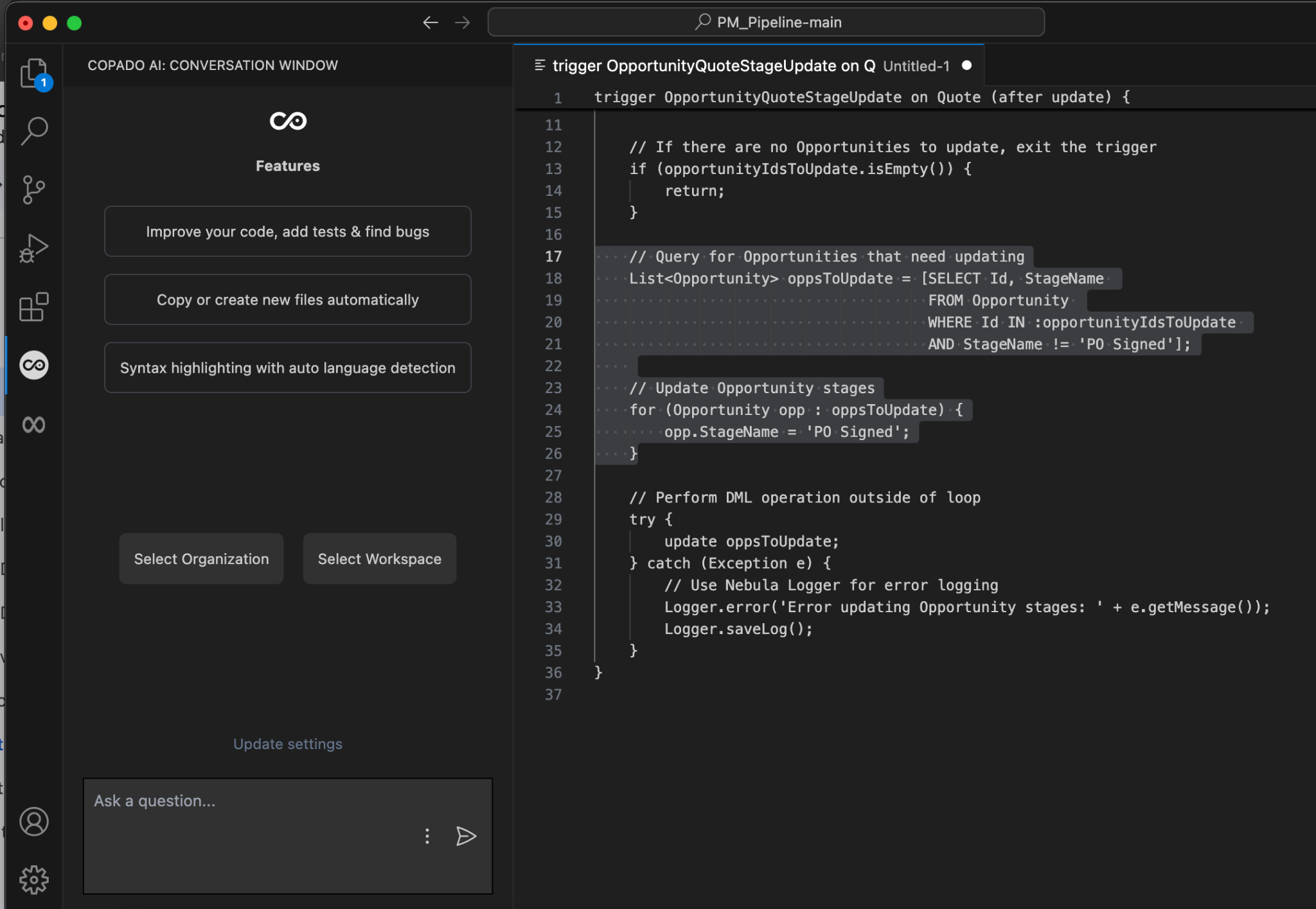Click the COPADO AI: CONVERSATION WINDOW title

pyautogui.click(x=213, y=66)
